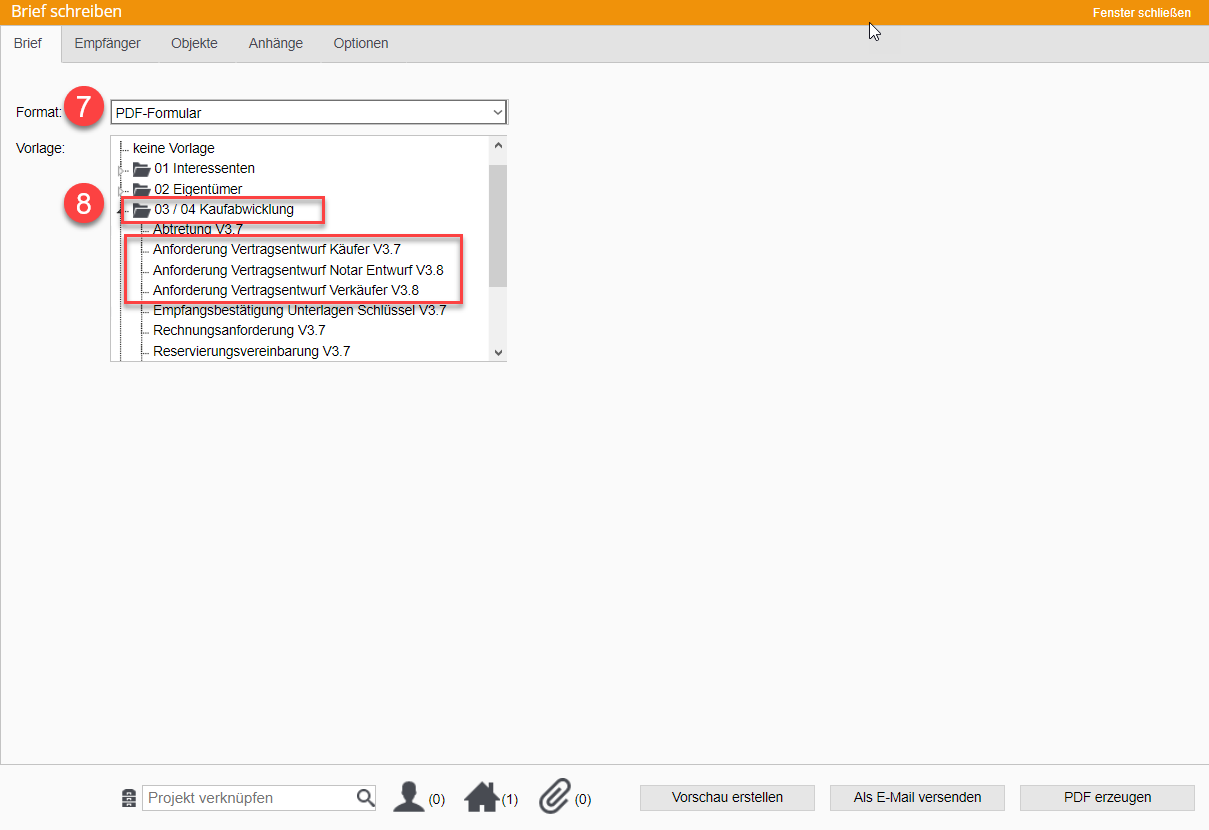Expand the 02 Eigentümer tree node arrow

pos(120,190)
